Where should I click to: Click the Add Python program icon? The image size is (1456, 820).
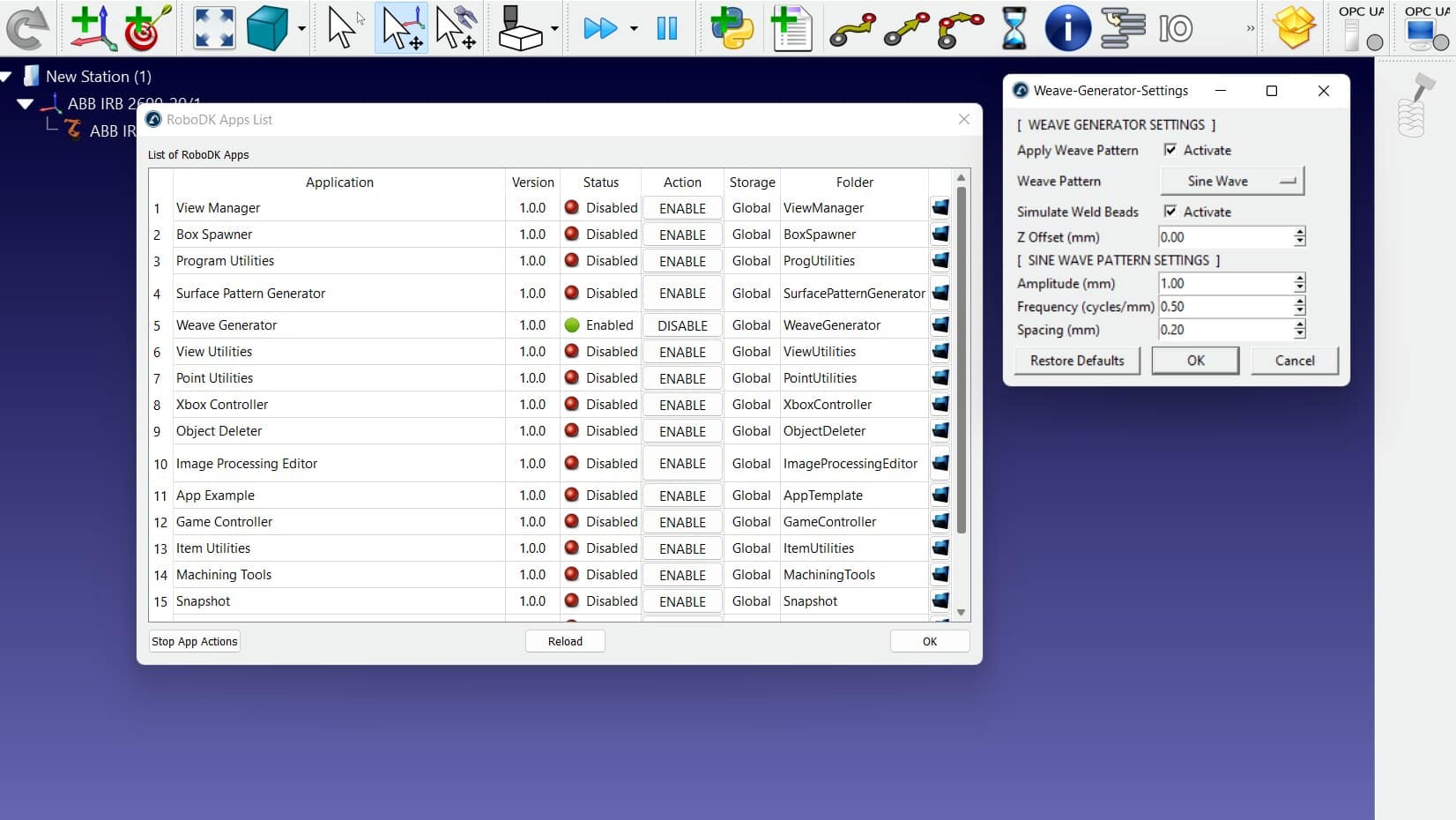(x=732, y=27)
